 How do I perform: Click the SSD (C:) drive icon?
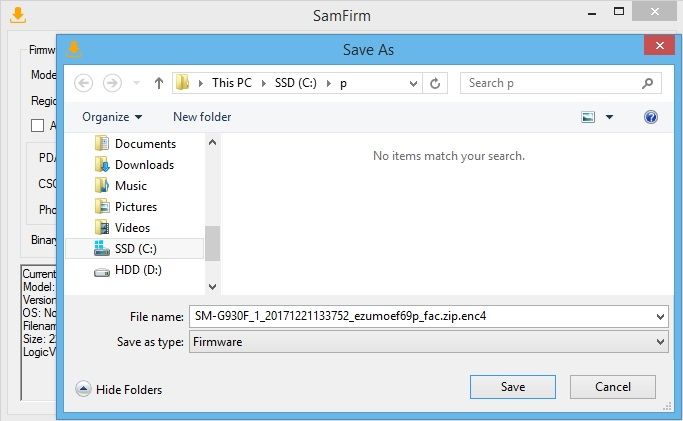(101, 248)
